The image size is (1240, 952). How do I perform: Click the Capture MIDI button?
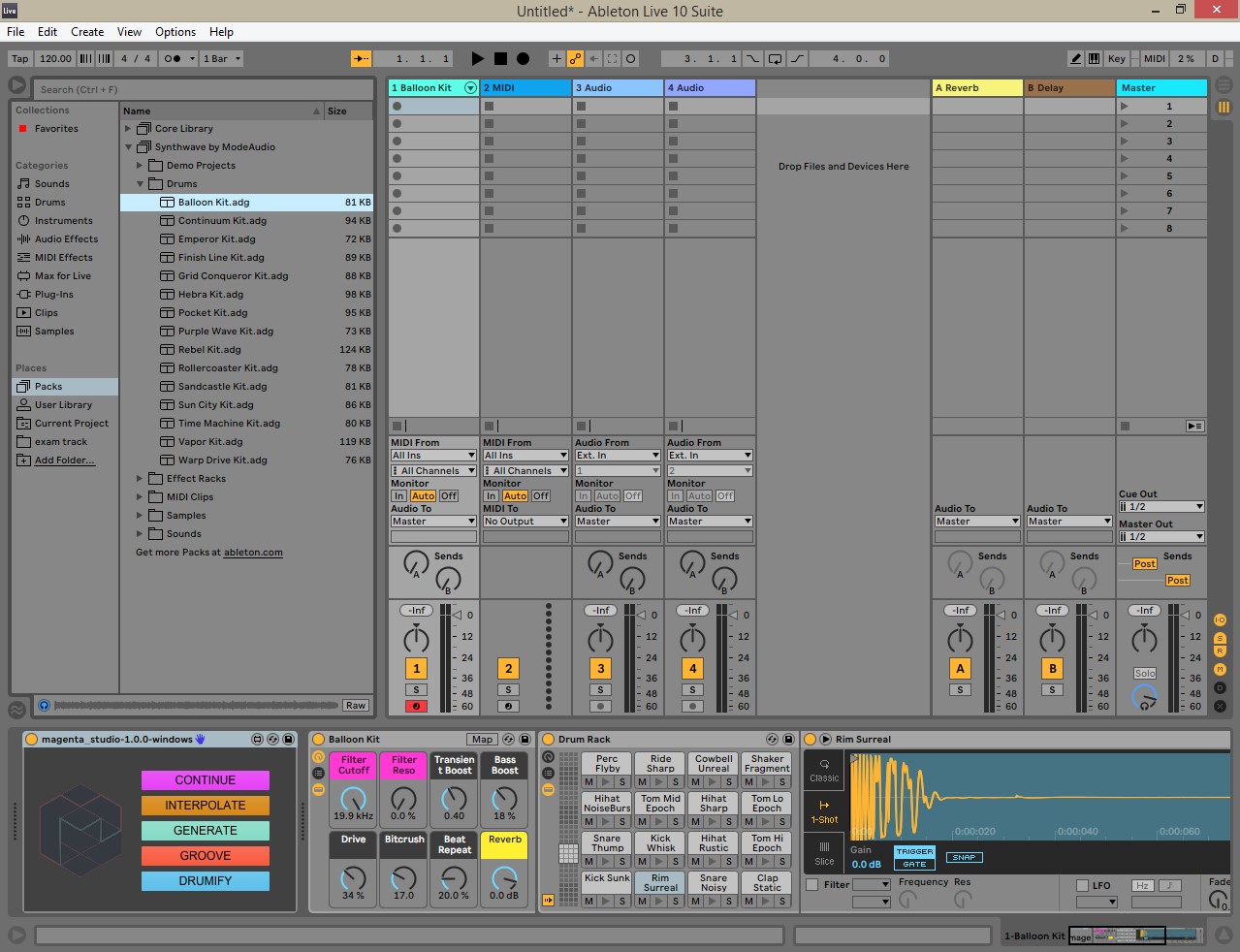click(x=612, y=58)
